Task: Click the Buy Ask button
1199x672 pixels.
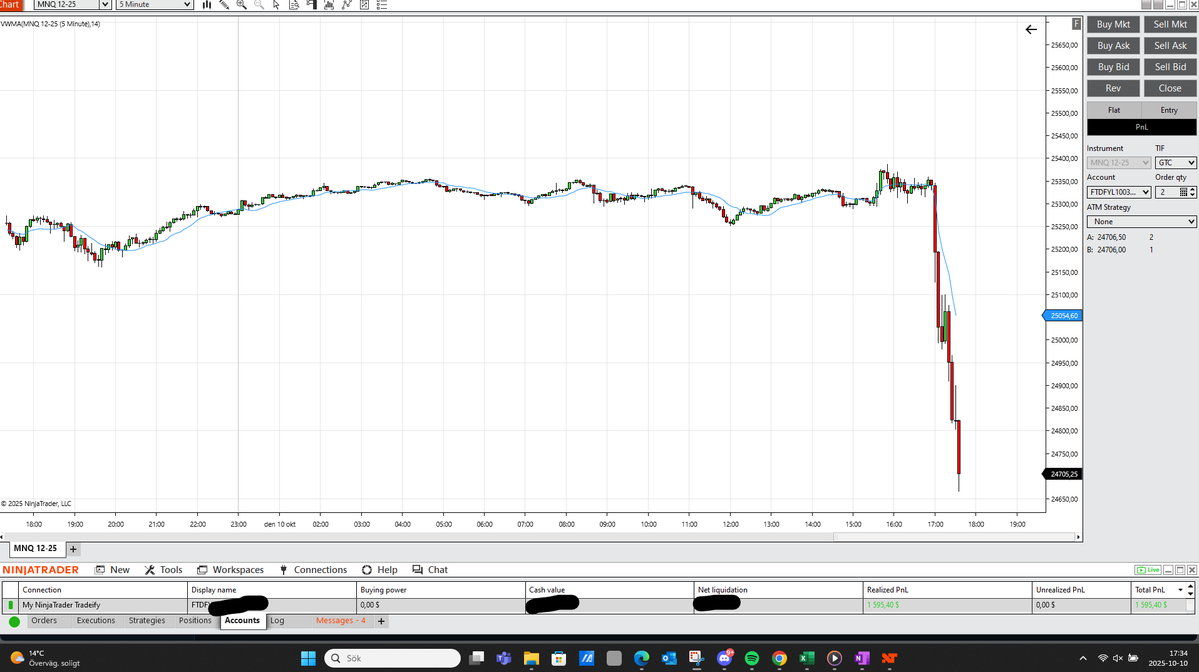Action: (x=1113, y=46)
